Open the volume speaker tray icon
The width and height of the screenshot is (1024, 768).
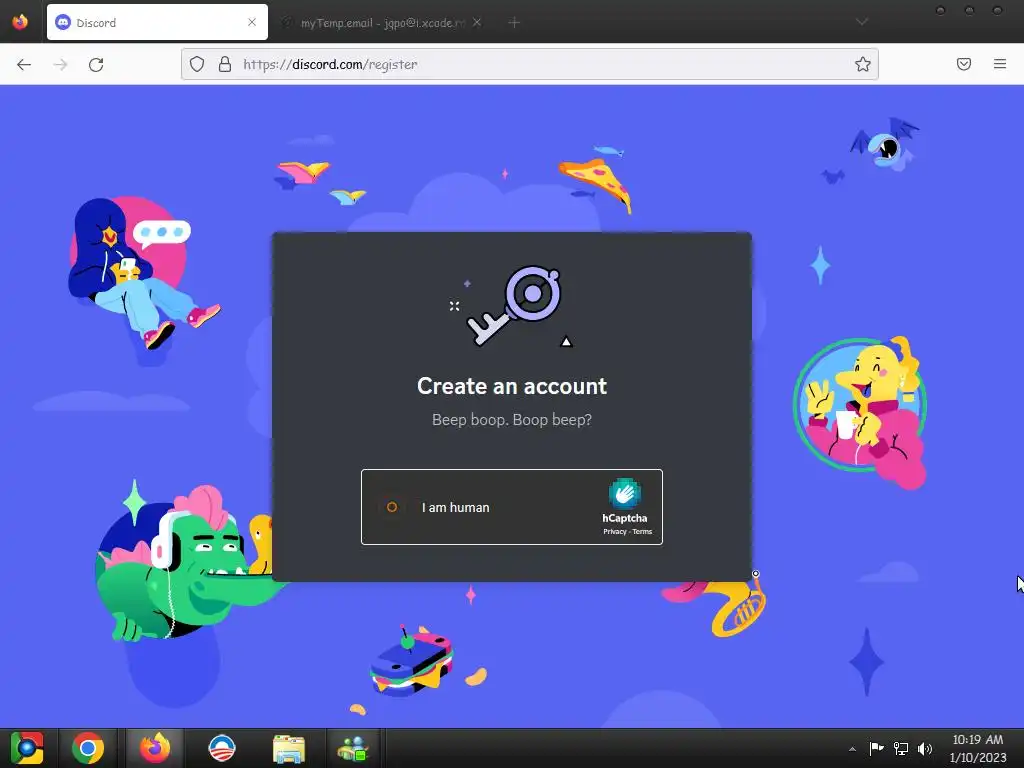click(925, 748)
